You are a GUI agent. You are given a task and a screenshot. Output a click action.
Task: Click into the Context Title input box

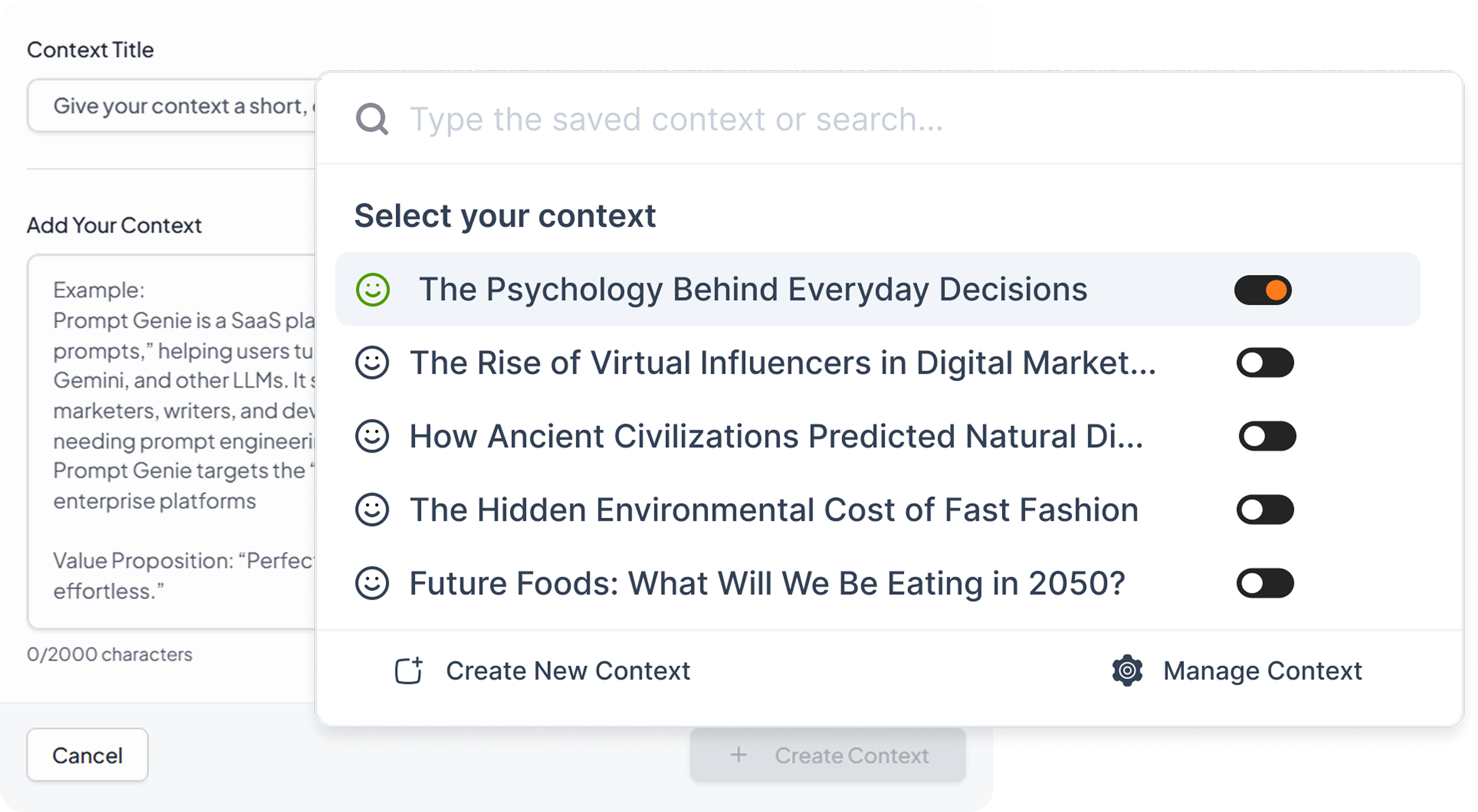point(172,106)
